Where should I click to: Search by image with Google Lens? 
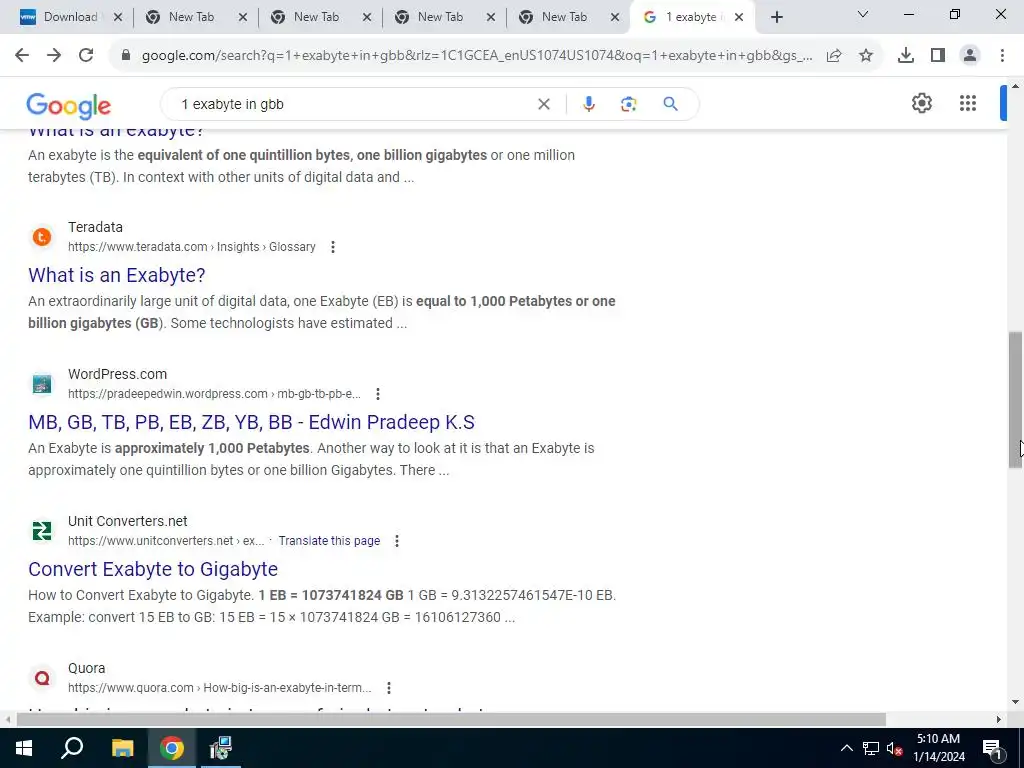[x=628, y=104]
